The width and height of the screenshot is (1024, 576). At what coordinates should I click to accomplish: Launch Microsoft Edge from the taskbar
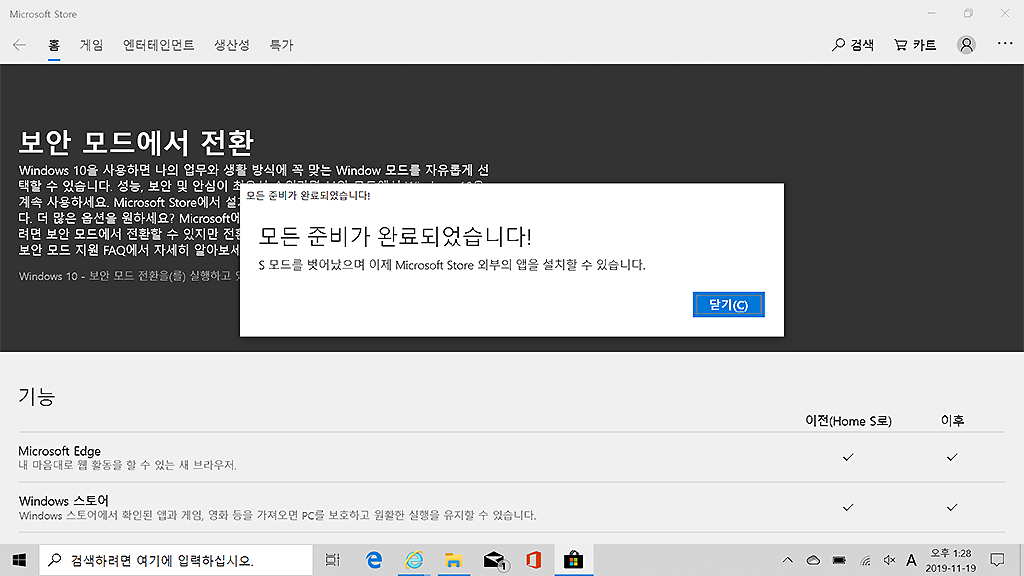375,559
